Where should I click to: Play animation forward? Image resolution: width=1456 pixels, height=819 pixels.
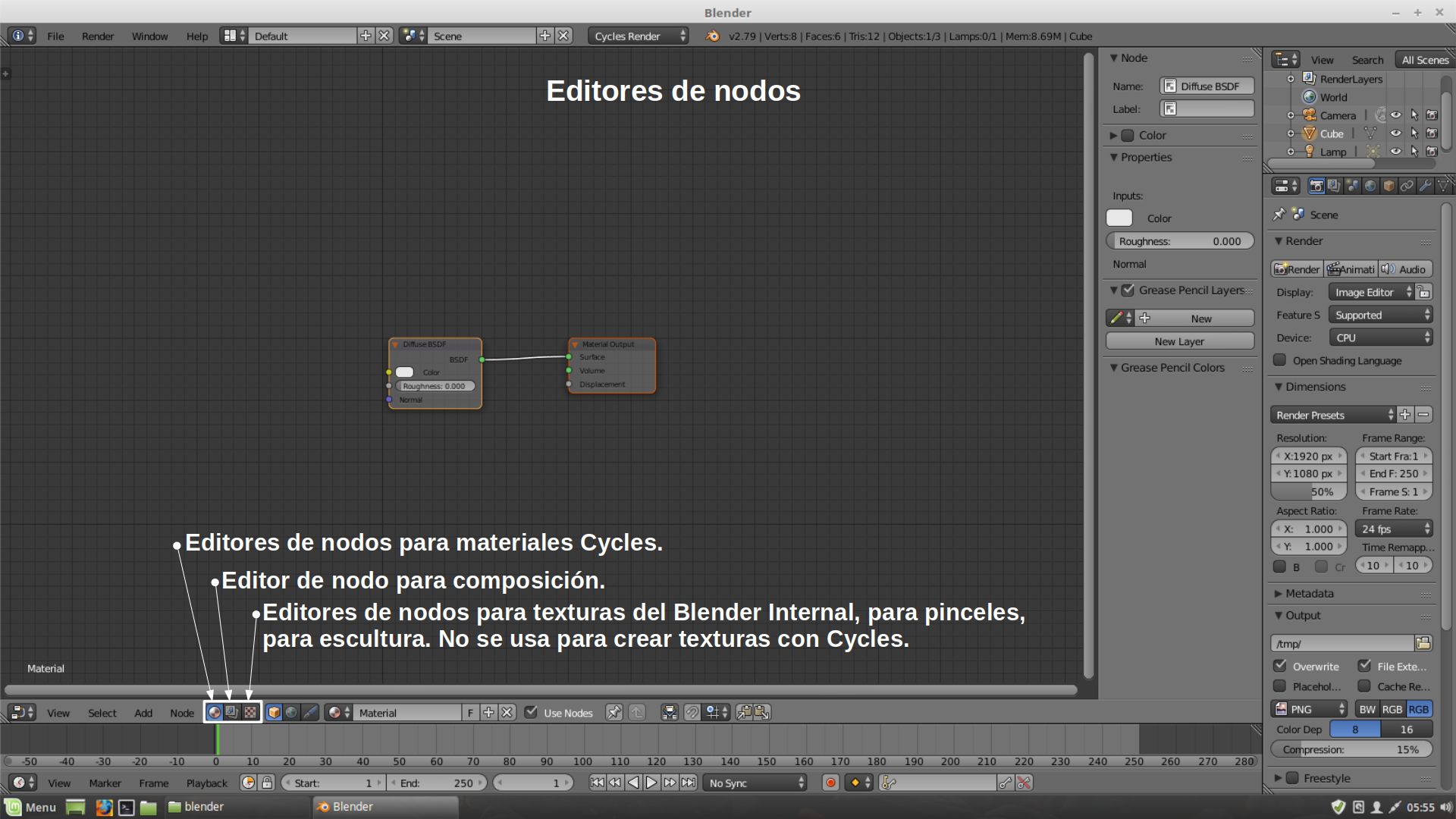click(x=651, y=783)
